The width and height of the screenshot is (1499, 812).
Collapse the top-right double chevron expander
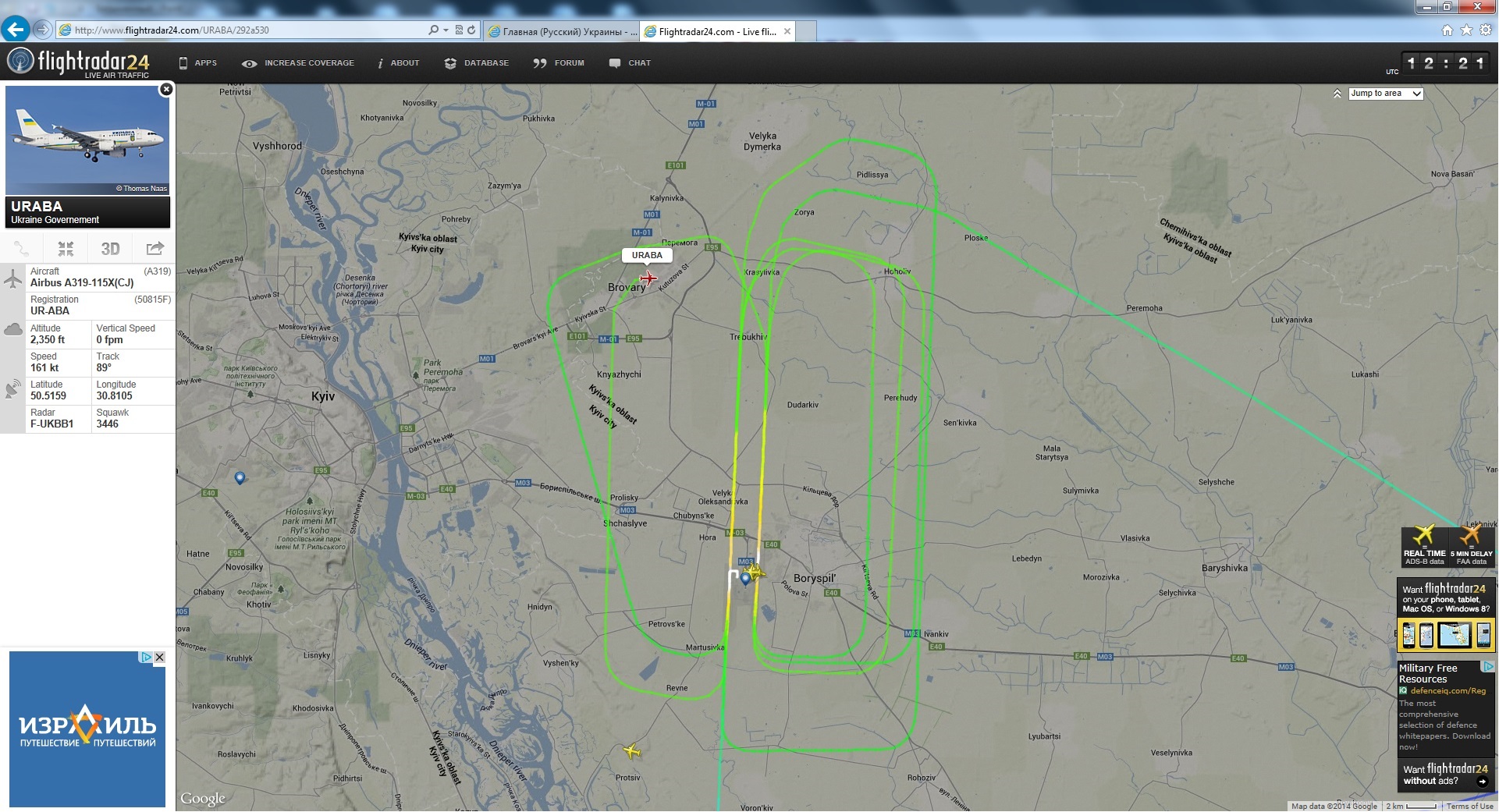point(1337,94)
